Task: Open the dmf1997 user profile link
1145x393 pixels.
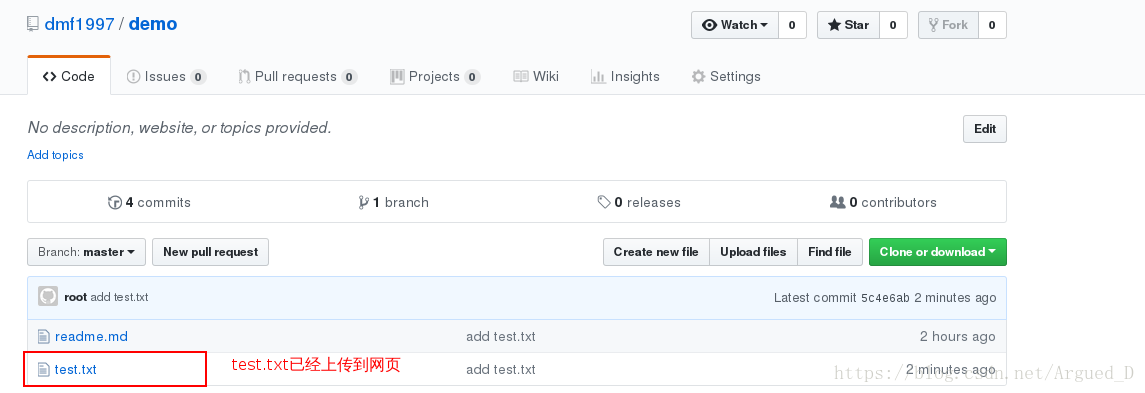Action: coord(79,24)
